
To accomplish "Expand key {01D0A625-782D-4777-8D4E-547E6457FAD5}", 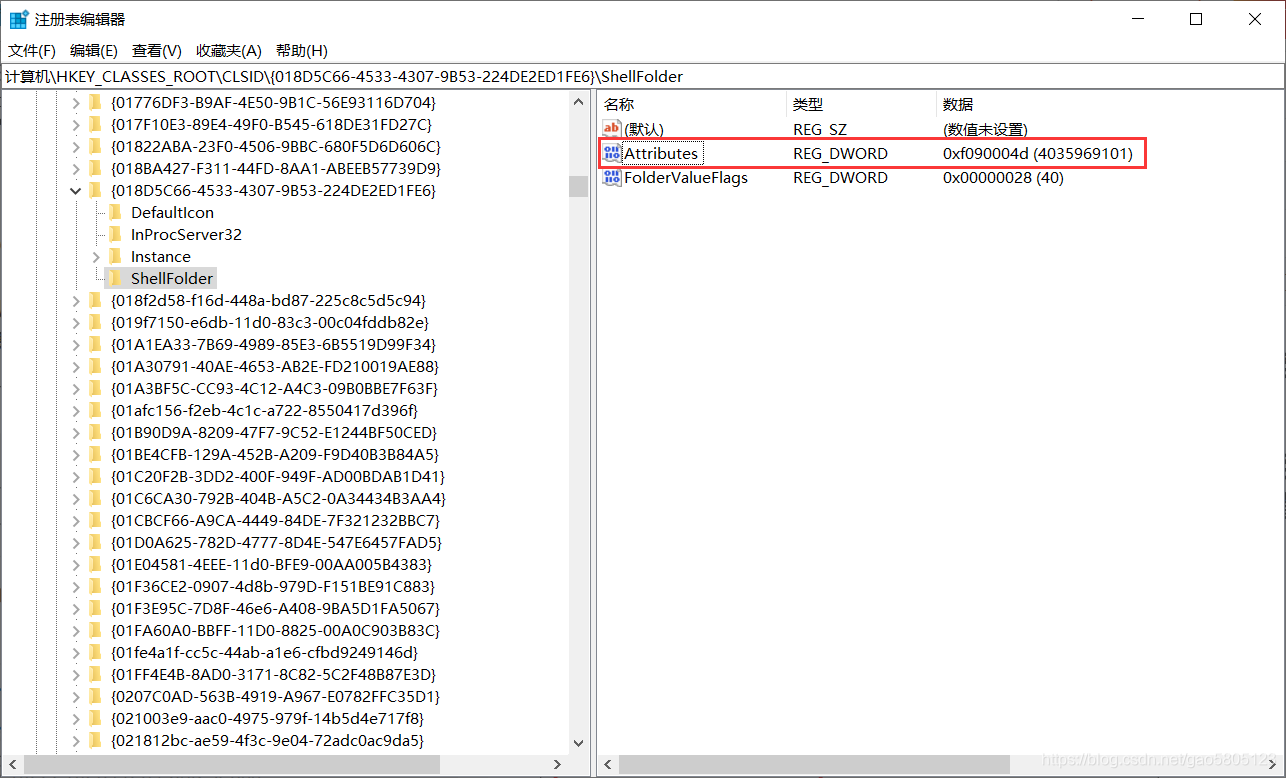I will click(x=76, y=542).
